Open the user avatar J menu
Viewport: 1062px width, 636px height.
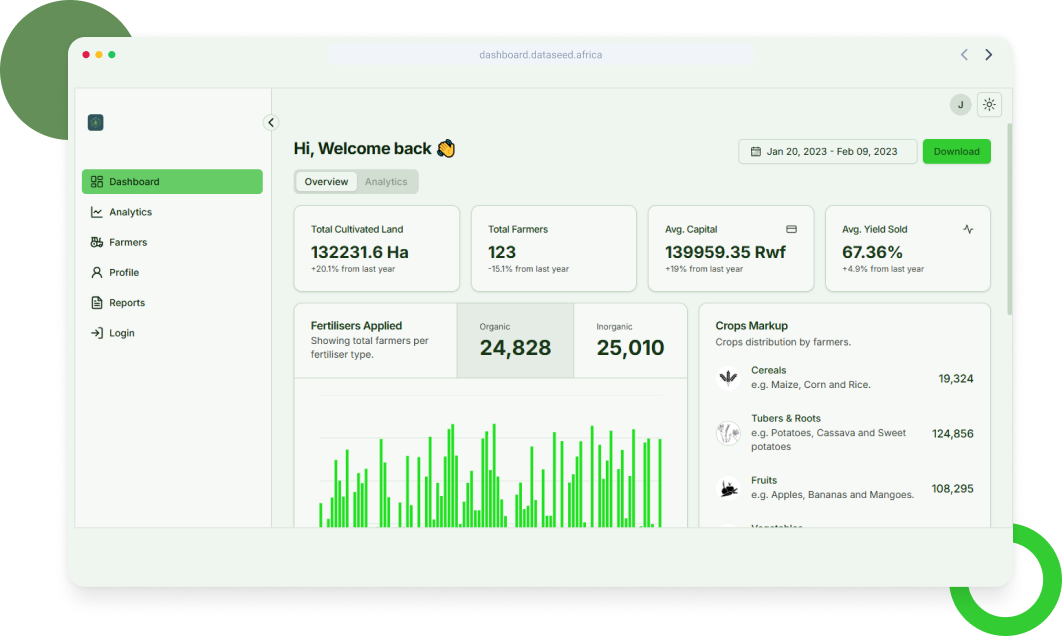click(x=960, y=105)
